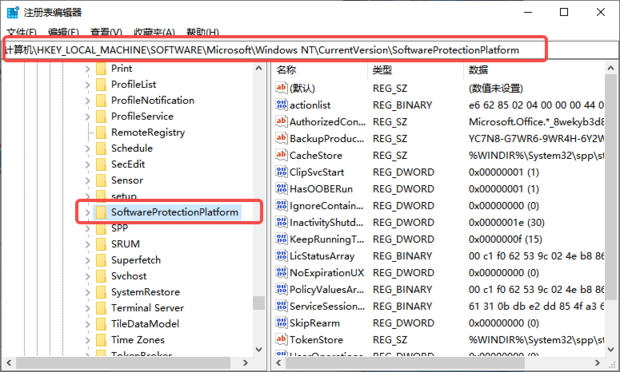The height and width of the screenshot is (372, 620).
Task: Expand the Print key
Action: coord(87,69)
